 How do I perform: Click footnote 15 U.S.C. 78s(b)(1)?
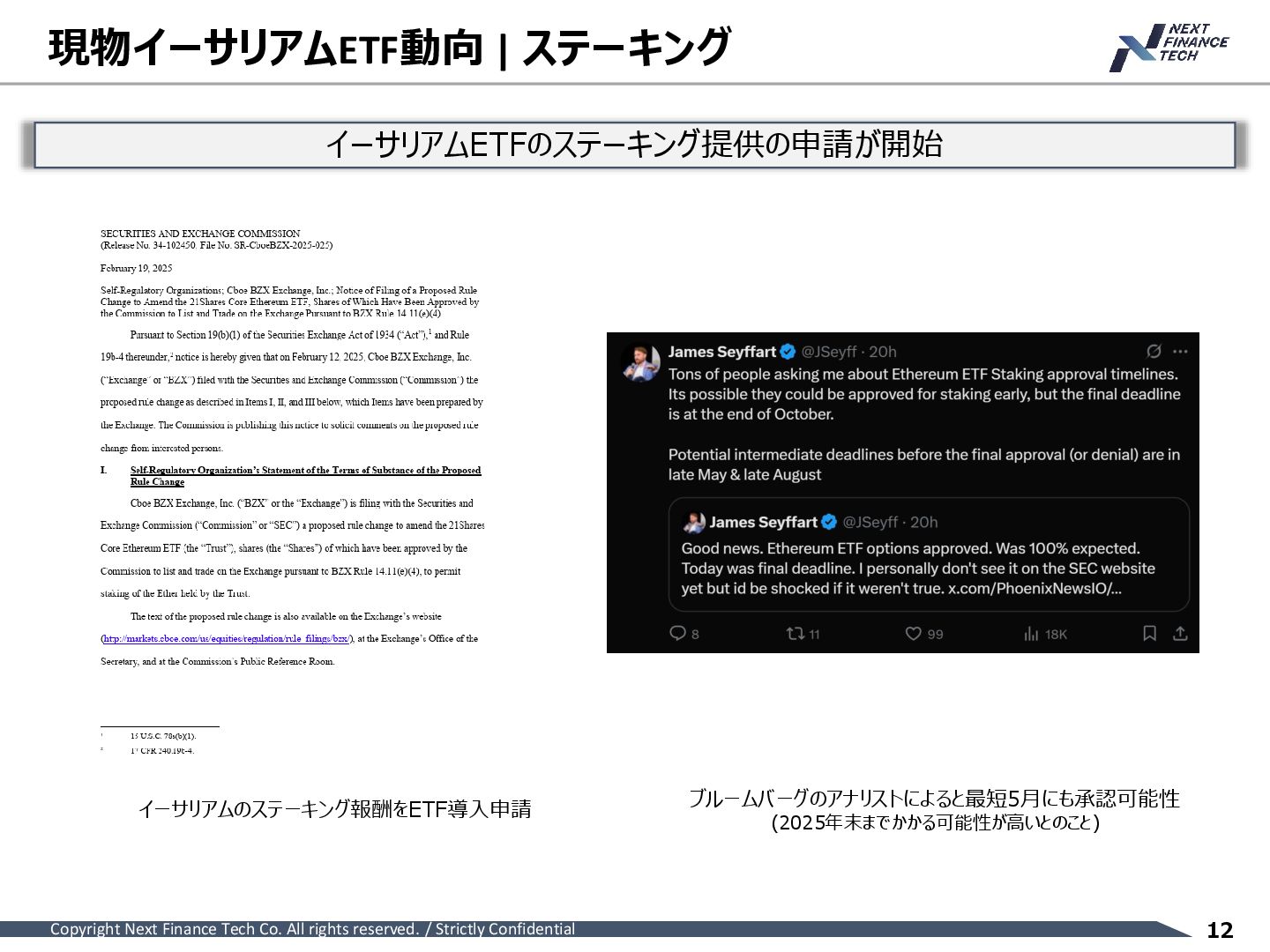pos(163,735)
